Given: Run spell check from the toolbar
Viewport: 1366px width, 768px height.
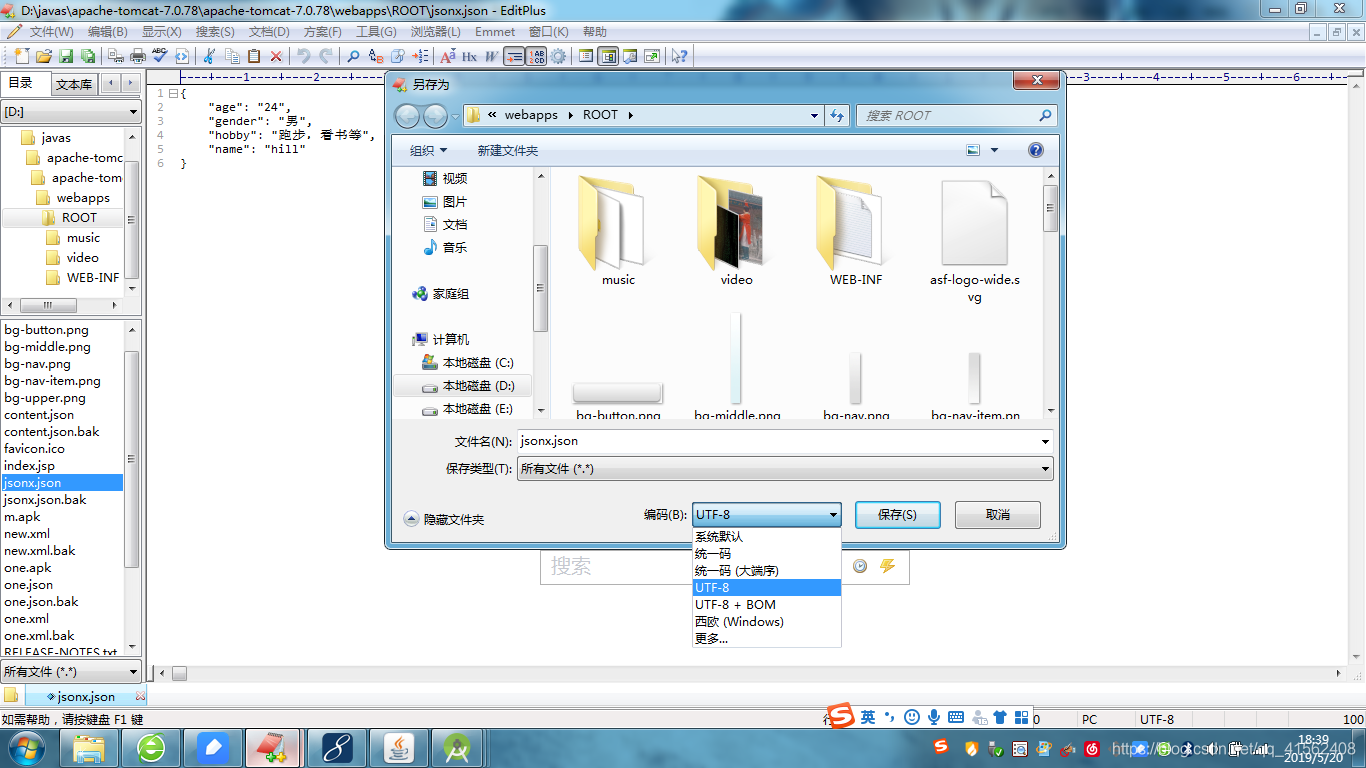Looking at the screenshot, I should coord(160,56).
